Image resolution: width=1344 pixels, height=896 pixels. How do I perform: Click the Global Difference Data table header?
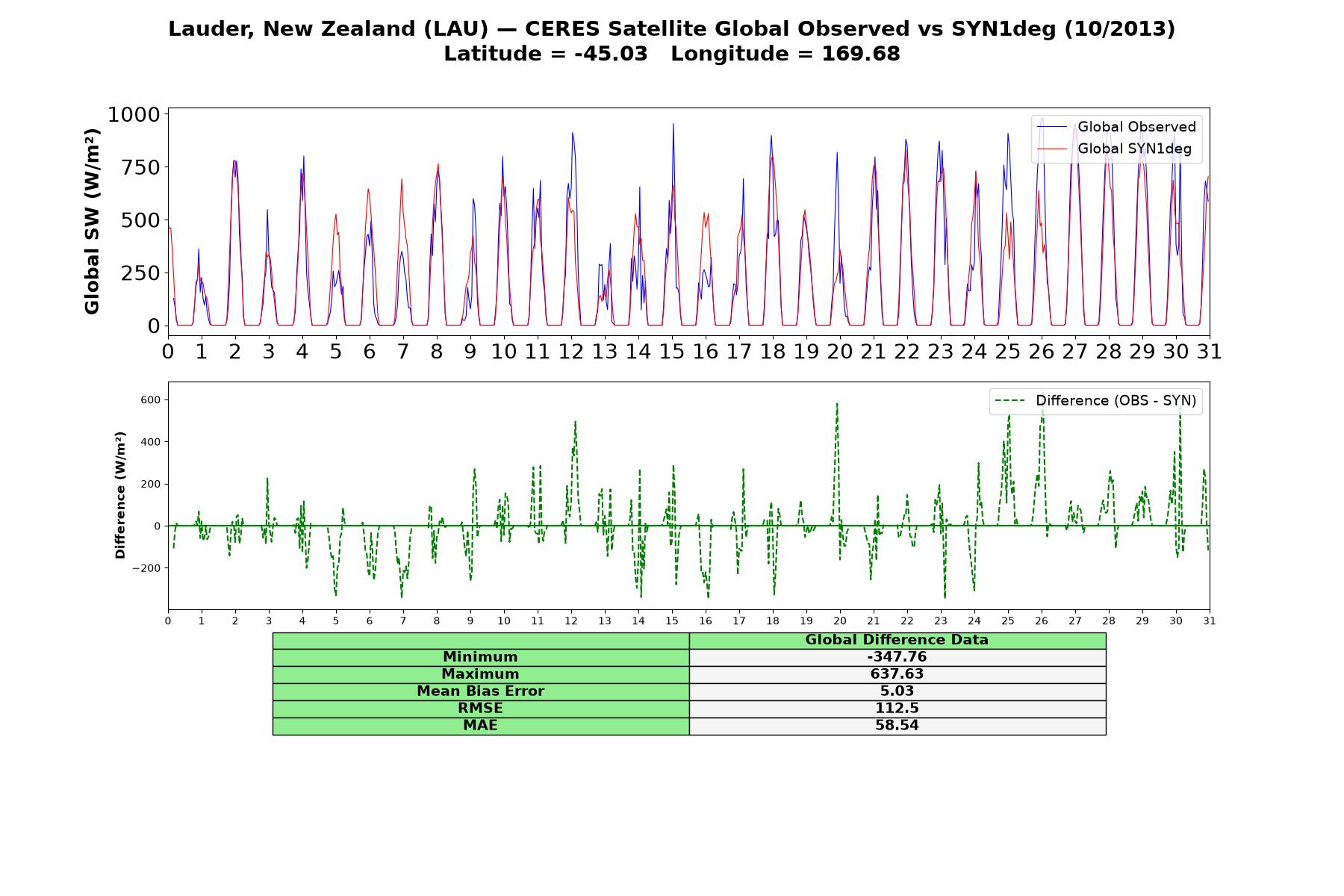pos(897,640)
